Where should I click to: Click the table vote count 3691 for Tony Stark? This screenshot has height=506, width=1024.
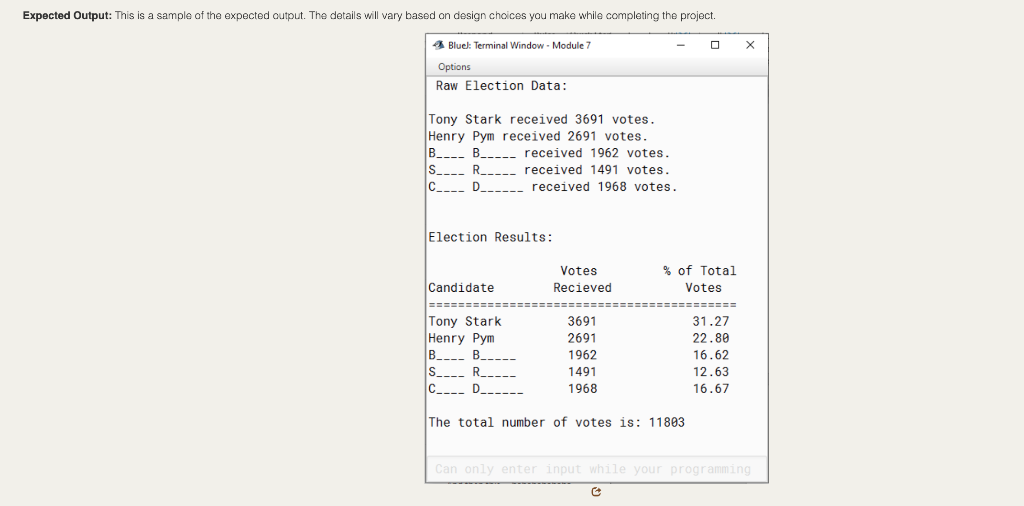tap(582, 321)
